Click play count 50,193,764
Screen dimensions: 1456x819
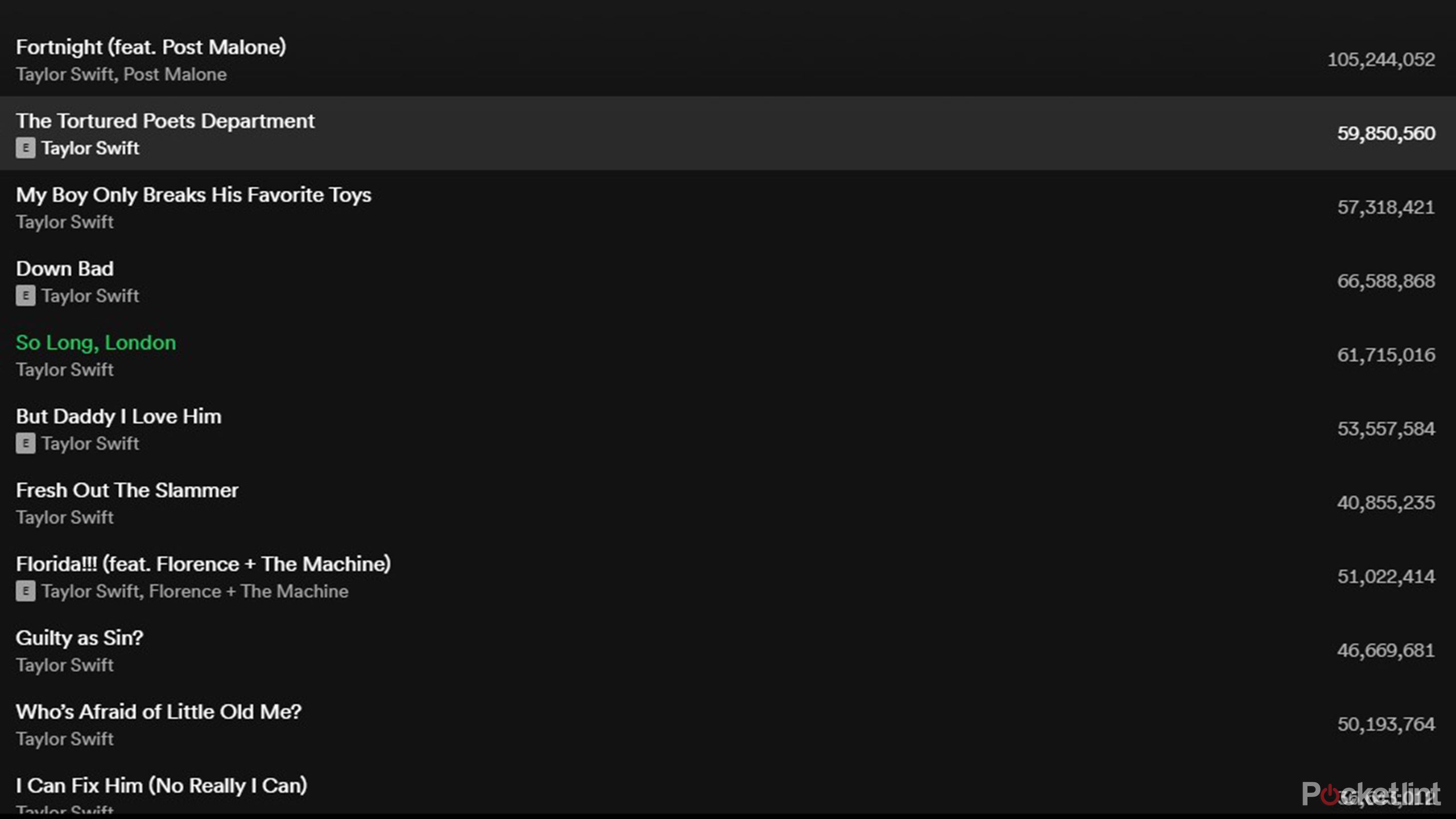(1386, 725)
